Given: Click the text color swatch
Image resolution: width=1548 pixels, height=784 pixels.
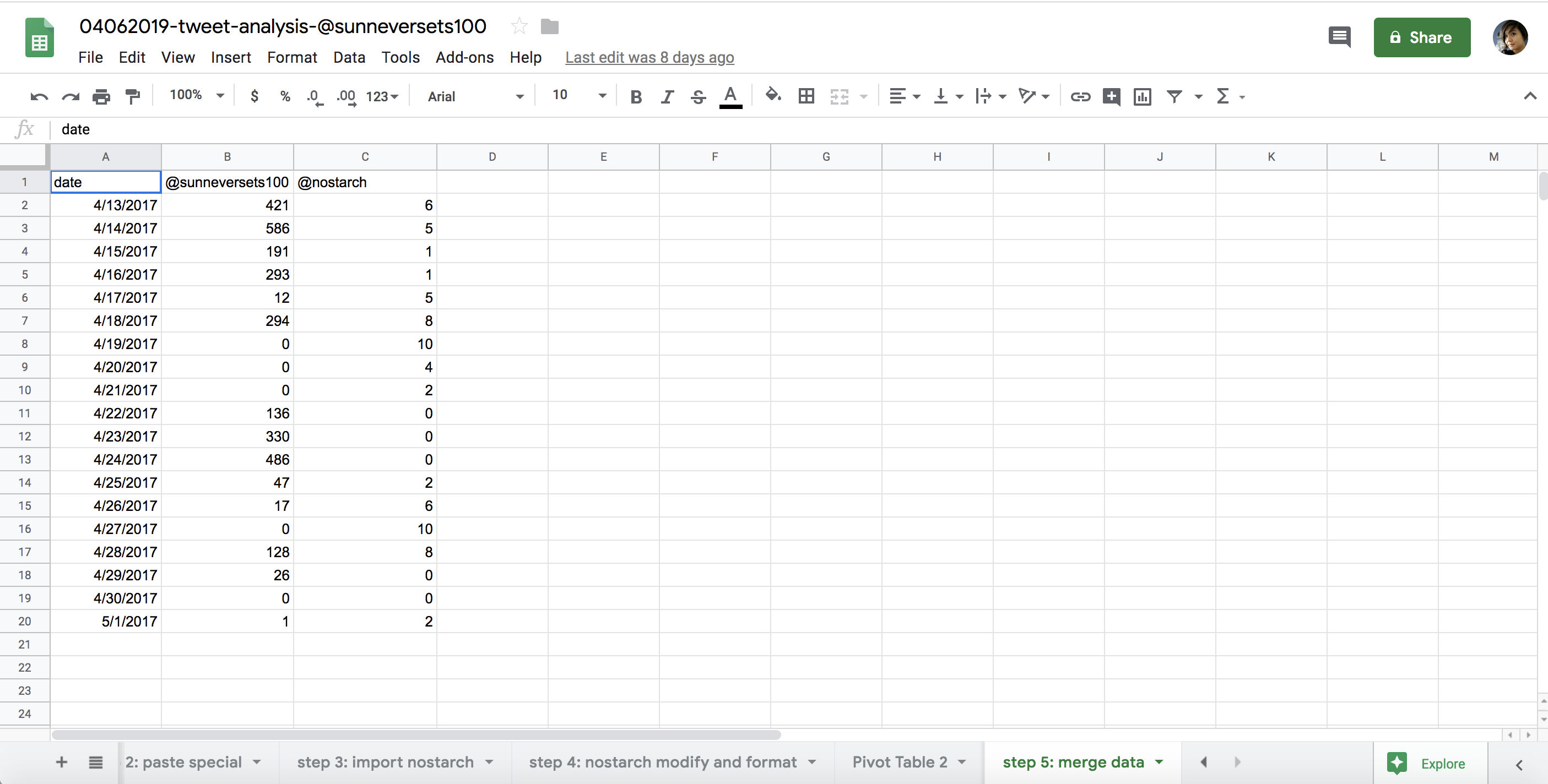Looking at the screenshot, I should coord(731,97).
